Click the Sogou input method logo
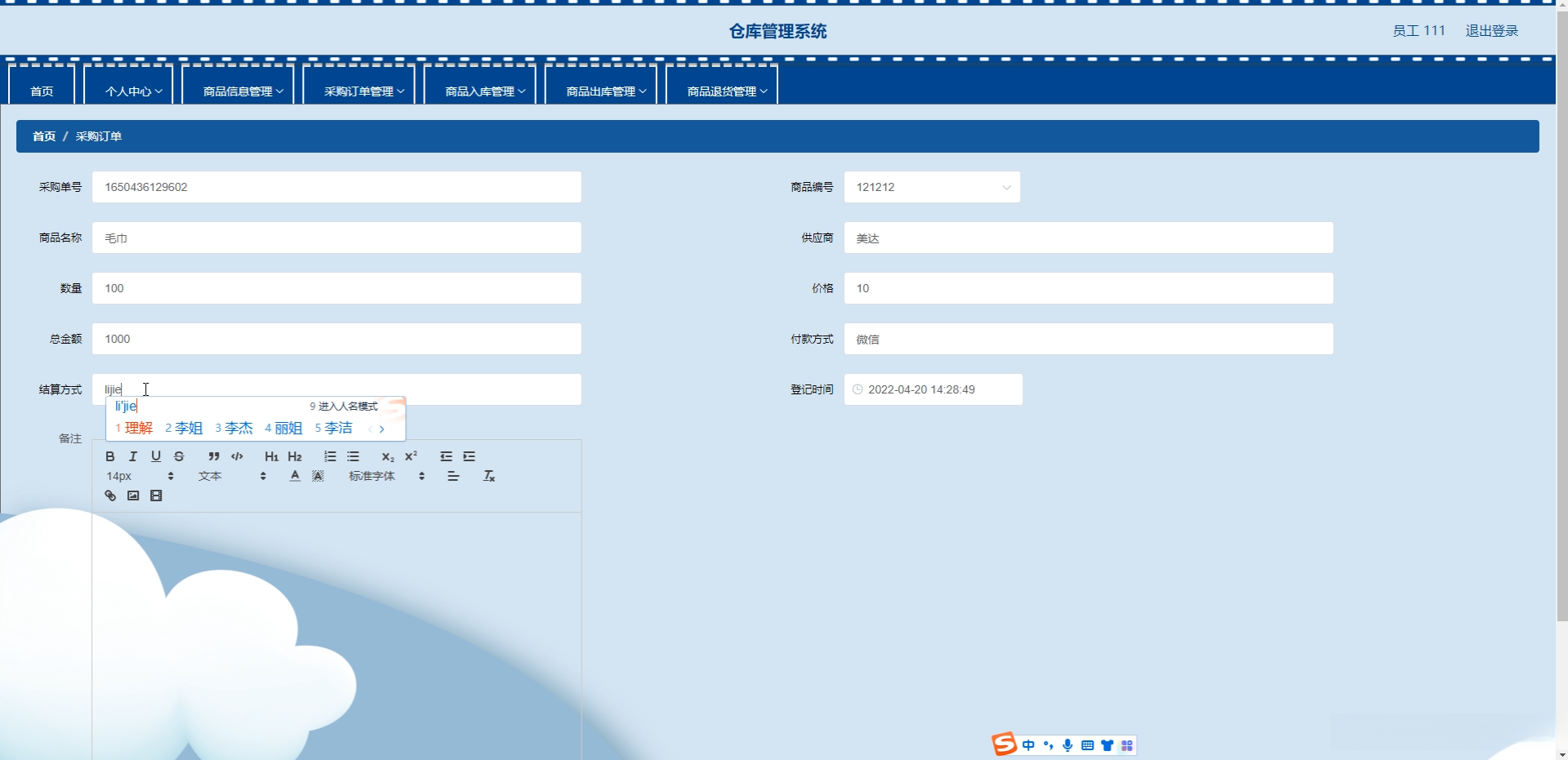This screenshot has width=1568, height=760. (1004, 744)
